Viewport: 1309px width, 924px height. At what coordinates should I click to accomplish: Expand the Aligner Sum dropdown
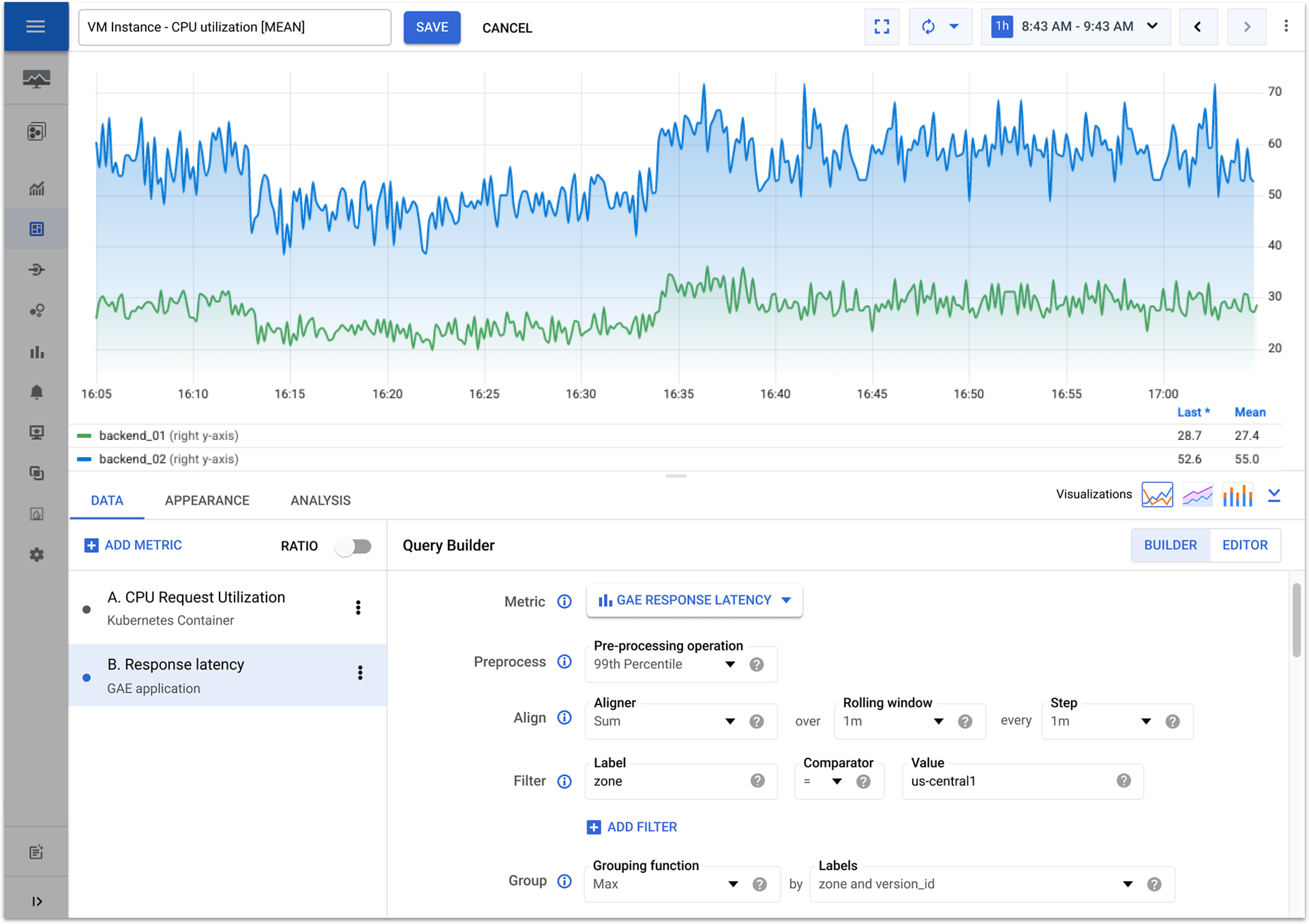click(x=729, y=721)
